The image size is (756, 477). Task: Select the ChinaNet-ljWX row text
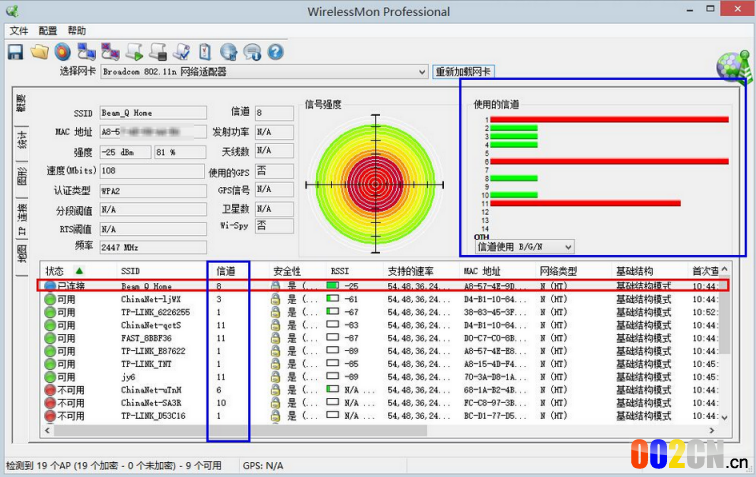(x=151, y=299)
